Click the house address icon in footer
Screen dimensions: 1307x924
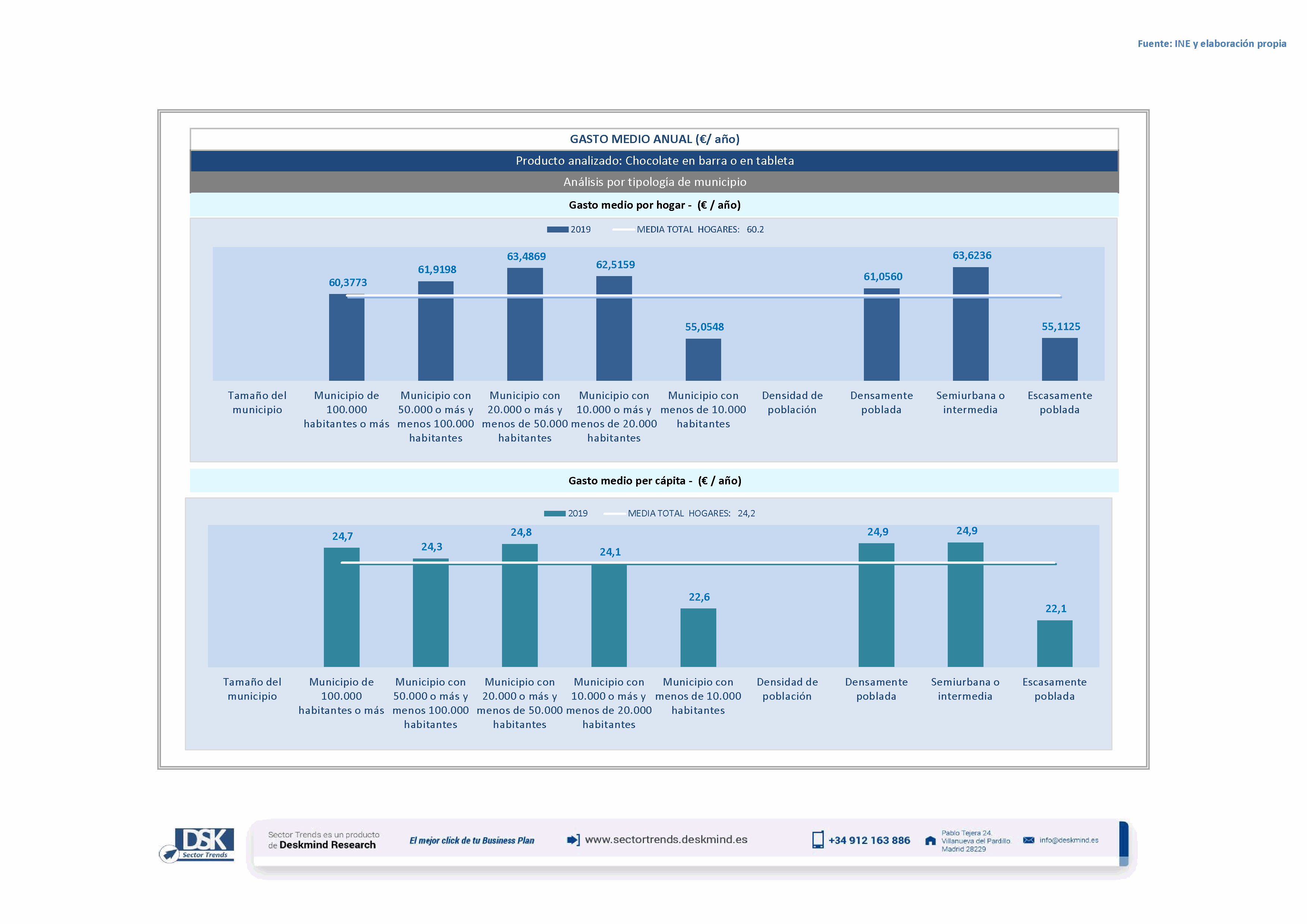tap(930, 841)
